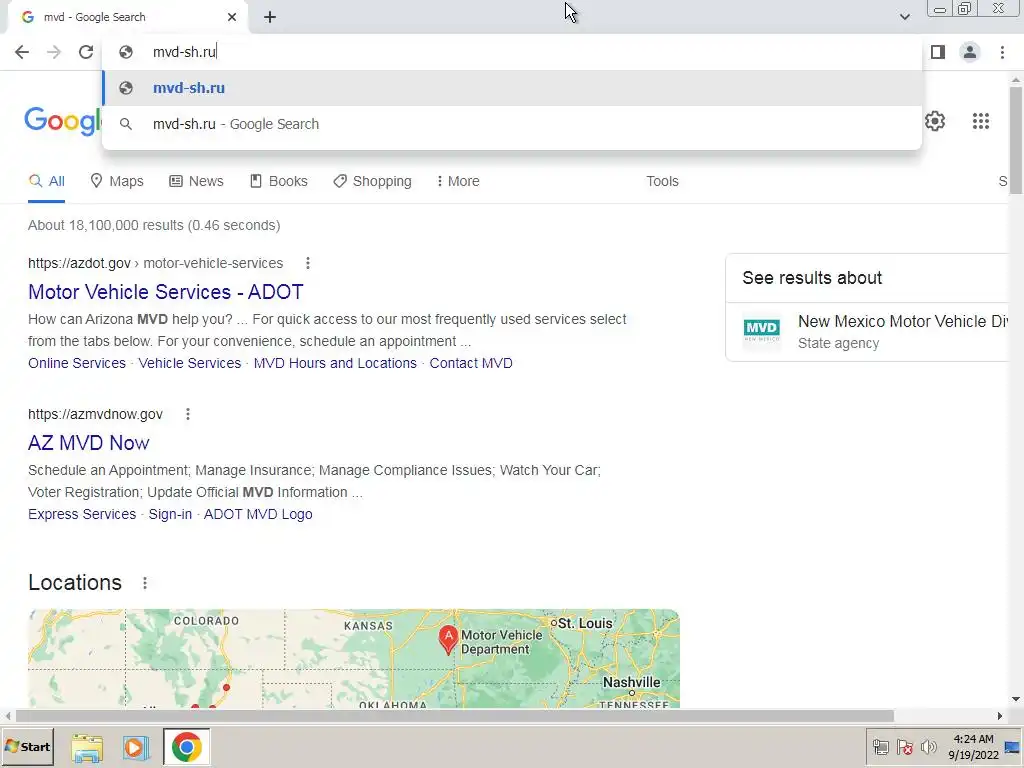
Task: Toggle the Chrome side panel icon
Action: 938,52
